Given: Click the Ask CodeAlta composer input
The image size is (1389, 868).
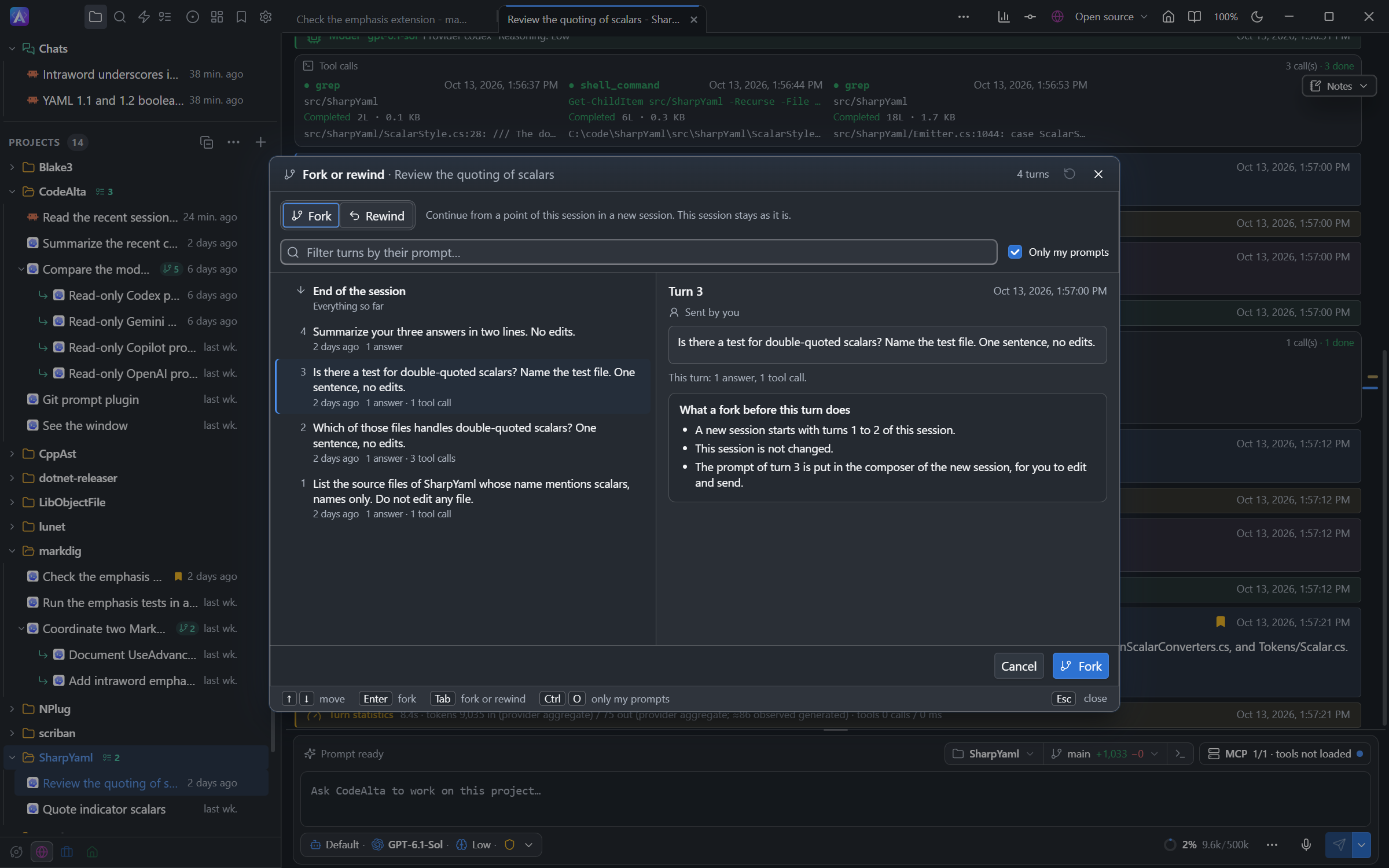Looking at the screenshot, I should [x=835, y=799].
